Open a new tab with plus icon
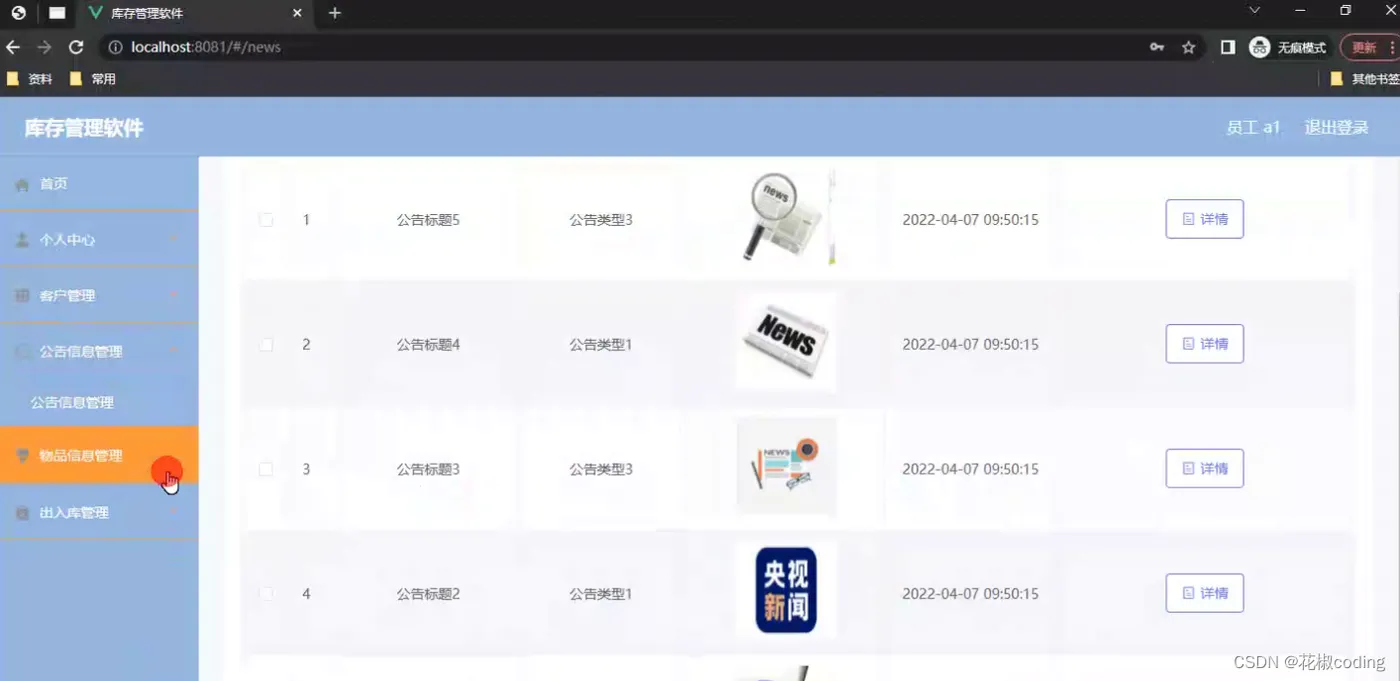 (x=335, y=13)
